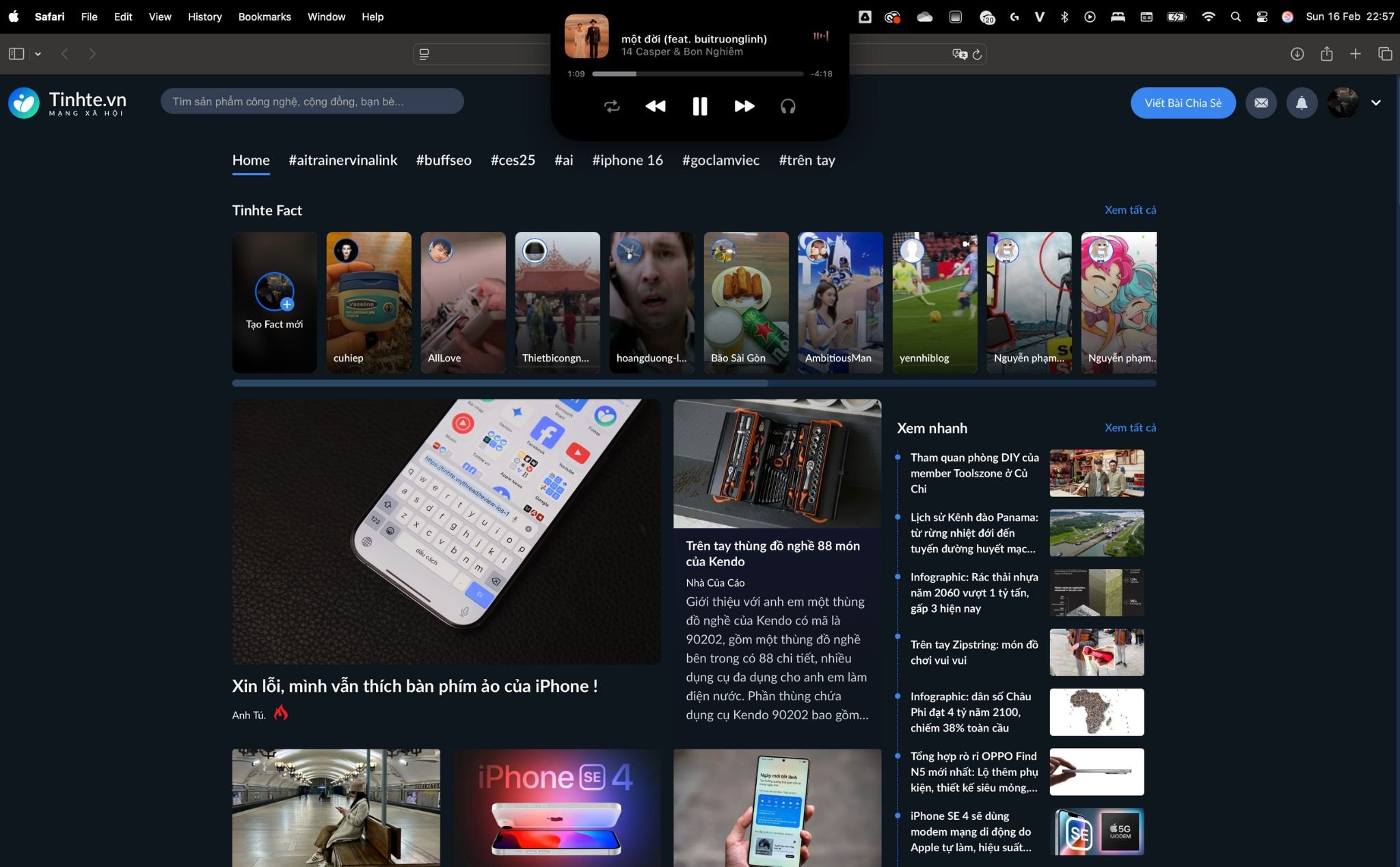Open a new tab with the plus icon
Screen dimensions: 1400x867
(x=1356, y=53)
